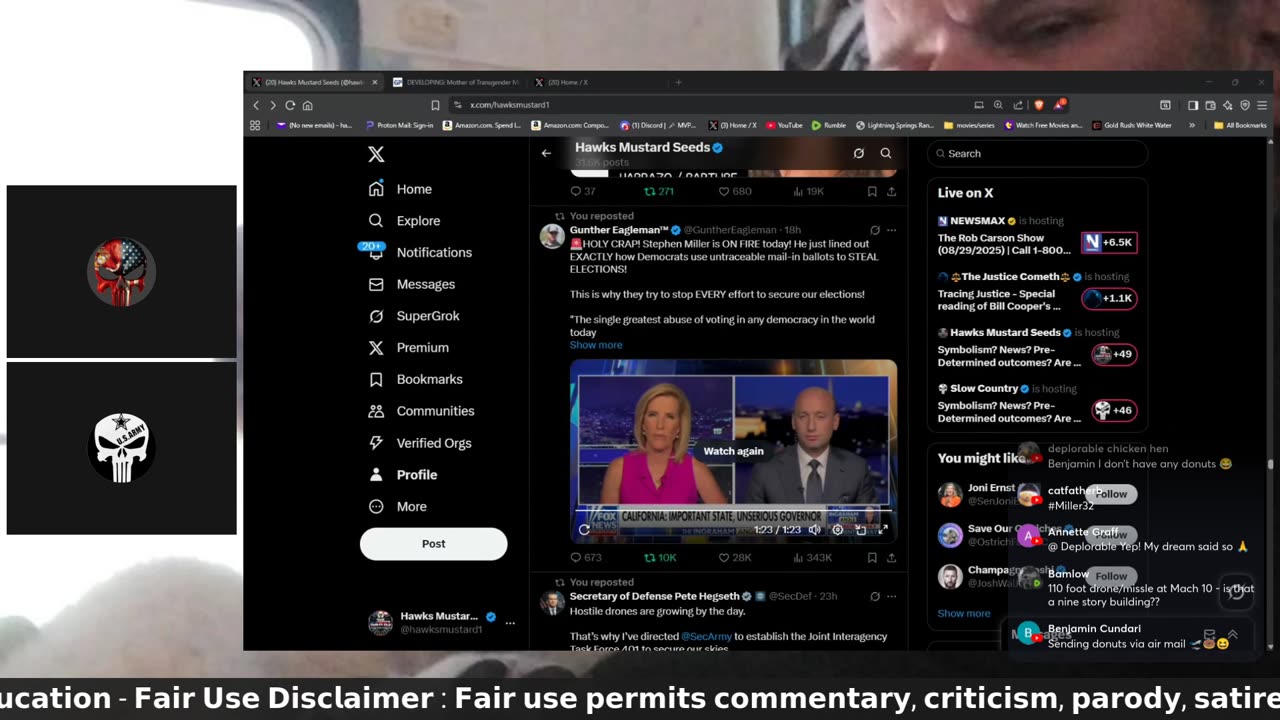The image size is (1280, 720).
Task: Share the post with 19K views
Action: point(891,192)
